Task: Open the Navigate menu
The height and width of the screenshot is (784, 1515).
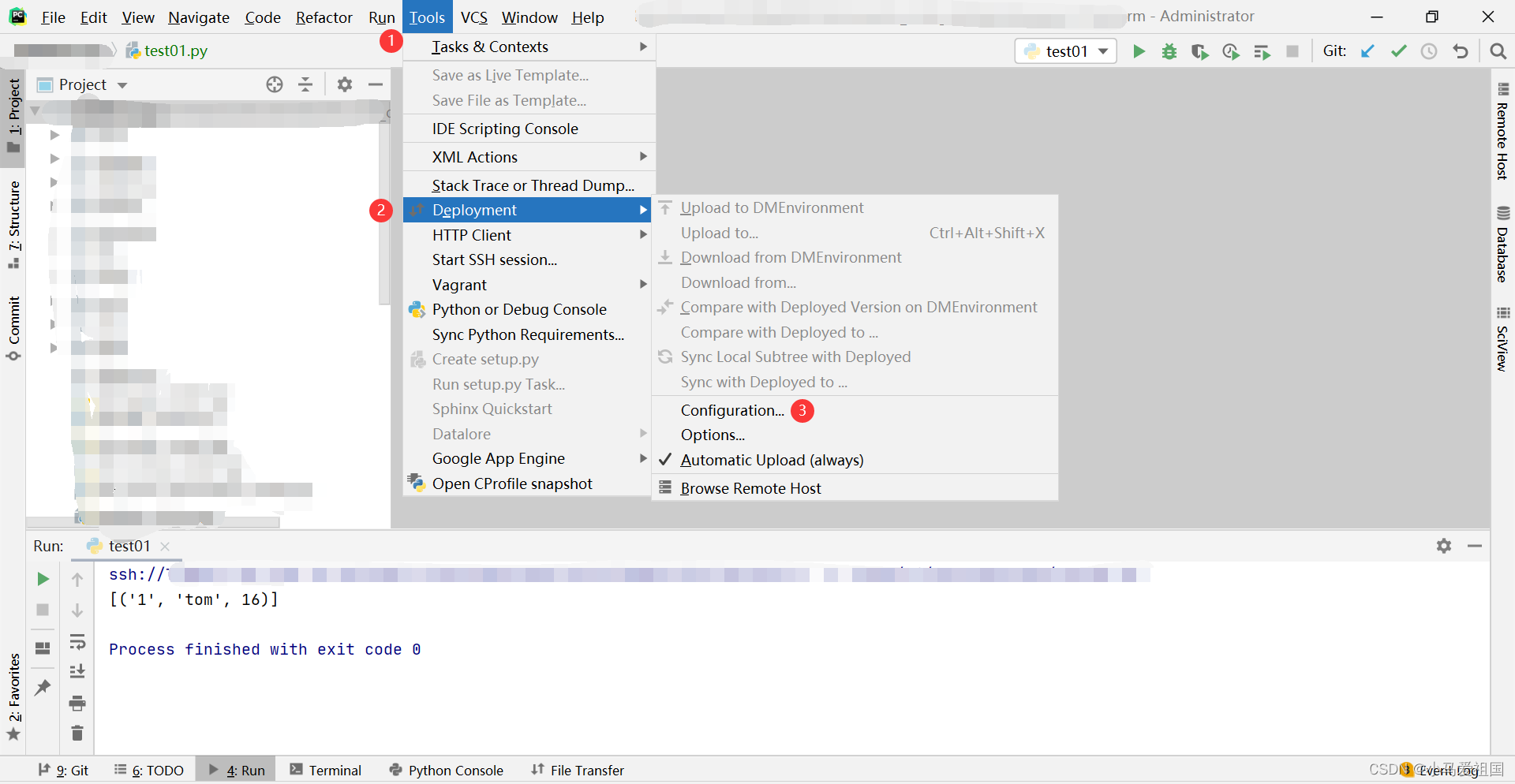Action: tap(199, 17)
